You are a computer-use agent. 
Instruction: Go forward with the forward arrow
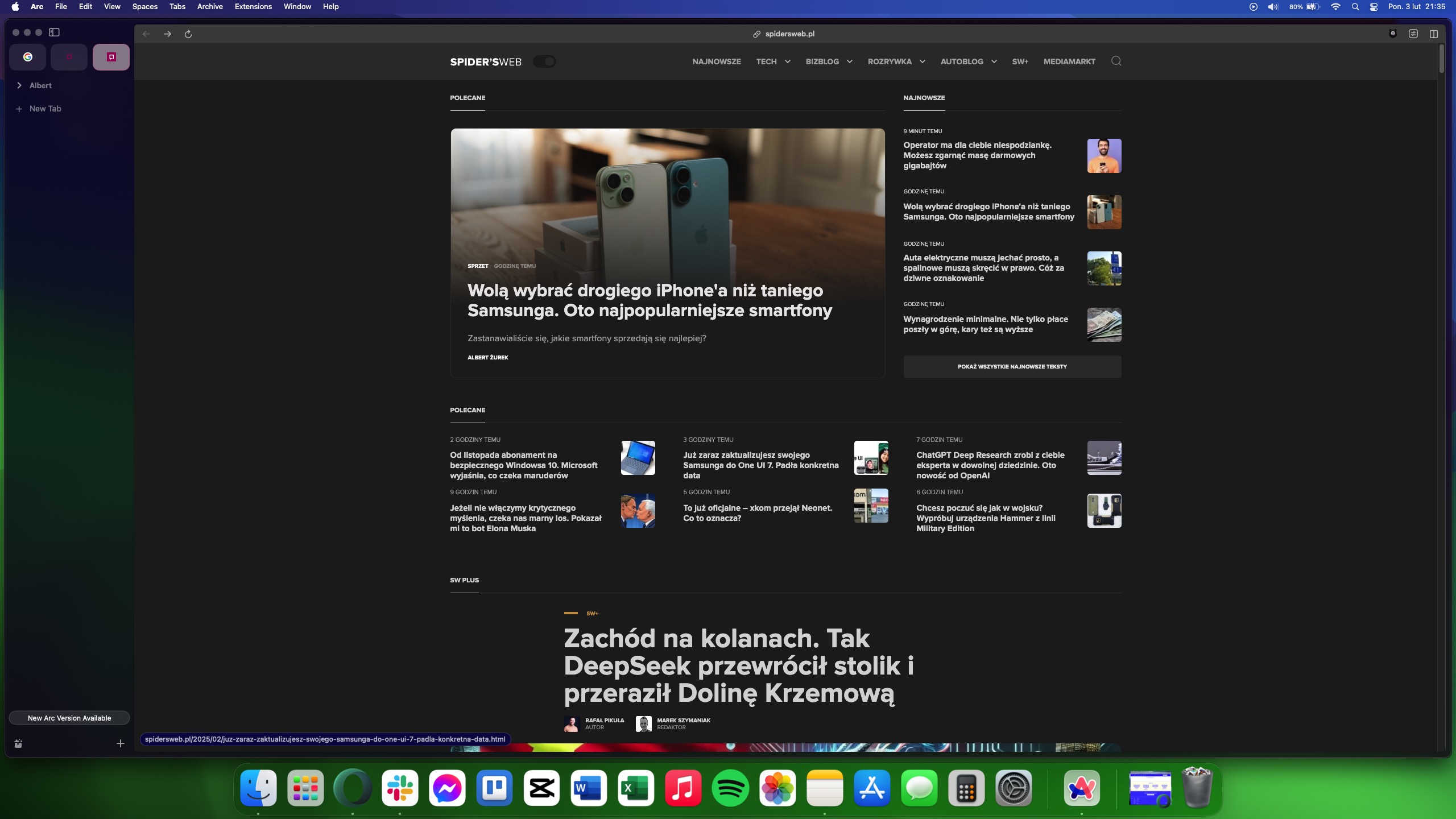point(167,34)
